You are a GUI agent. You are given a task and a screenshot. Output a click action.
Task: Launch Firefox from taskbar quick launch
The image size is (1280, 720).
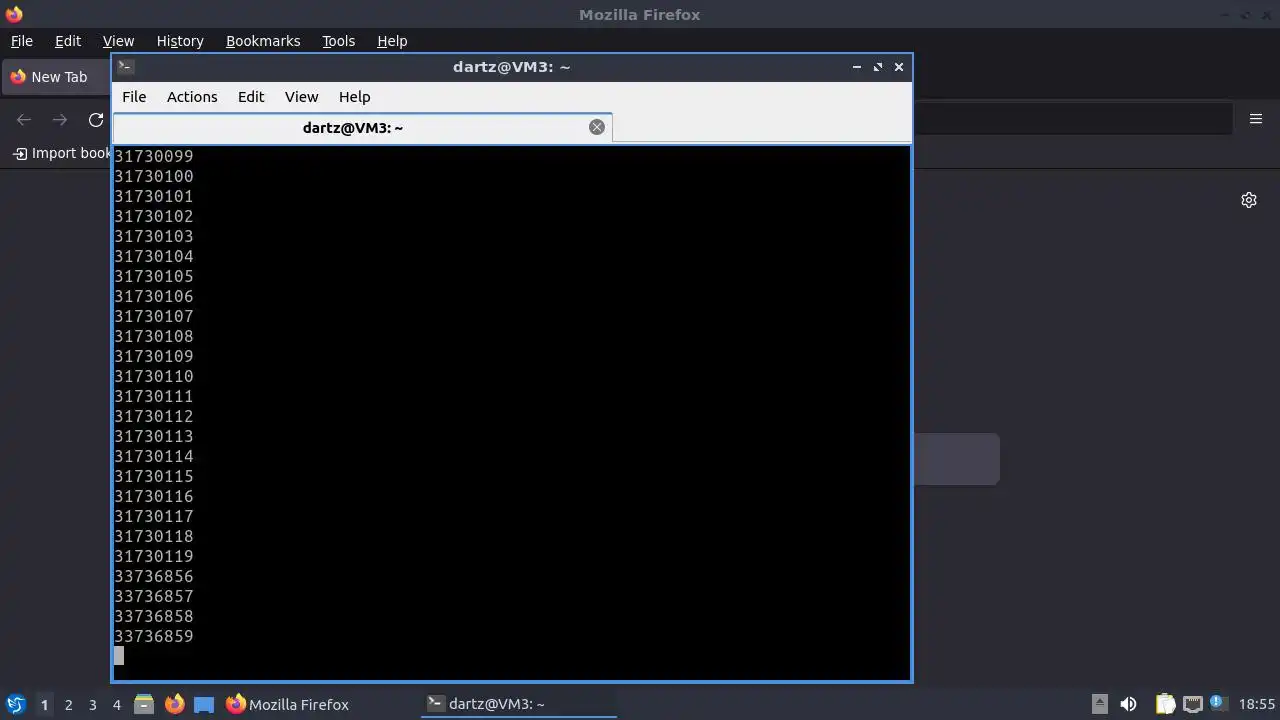174,704
